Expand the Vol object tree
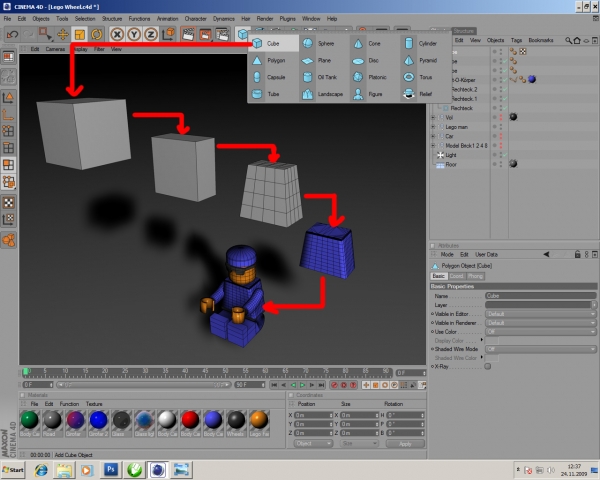 click(x=434, y=118)
